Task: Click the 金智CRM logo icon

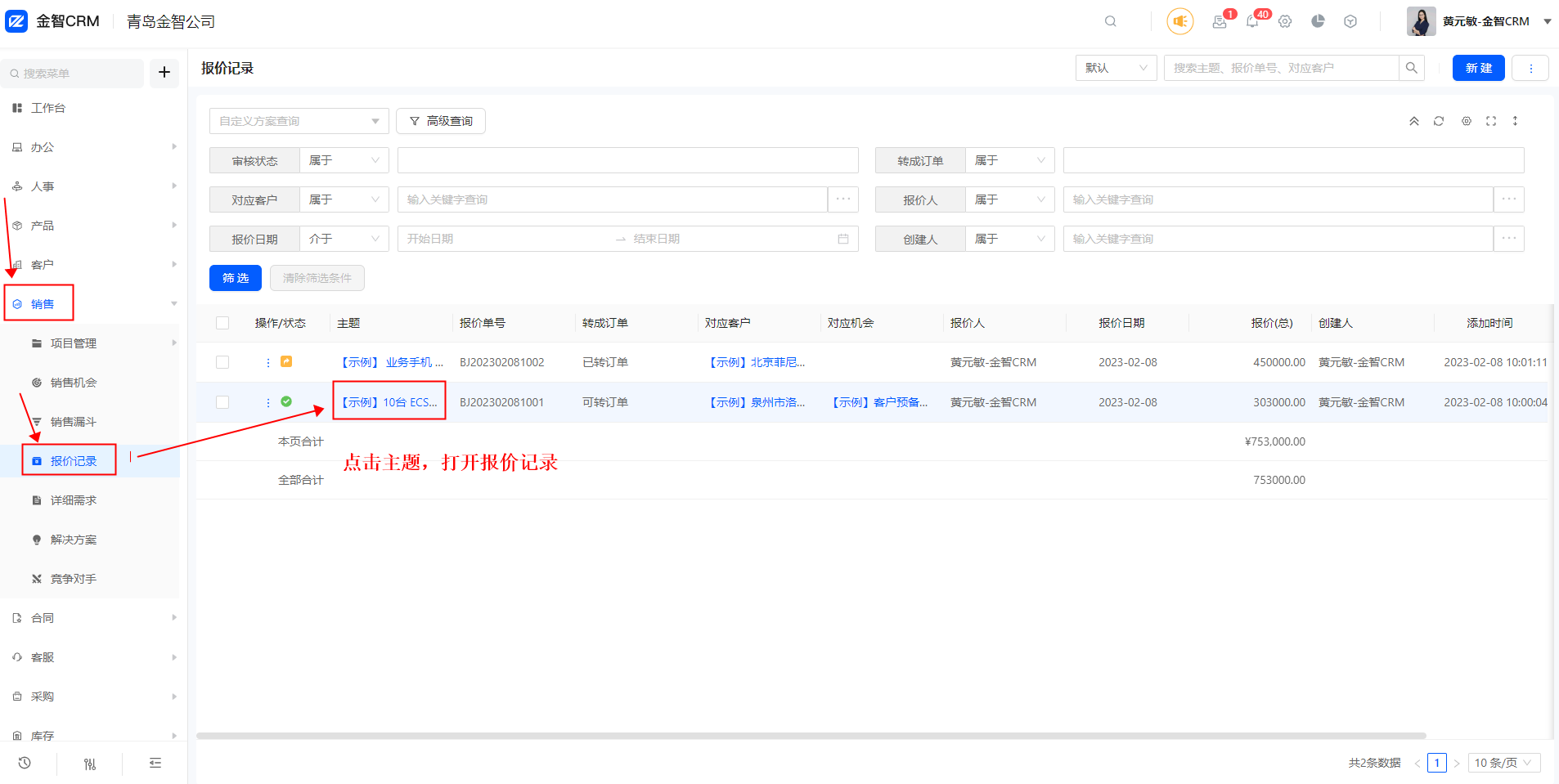Action: tap(16, 21)
